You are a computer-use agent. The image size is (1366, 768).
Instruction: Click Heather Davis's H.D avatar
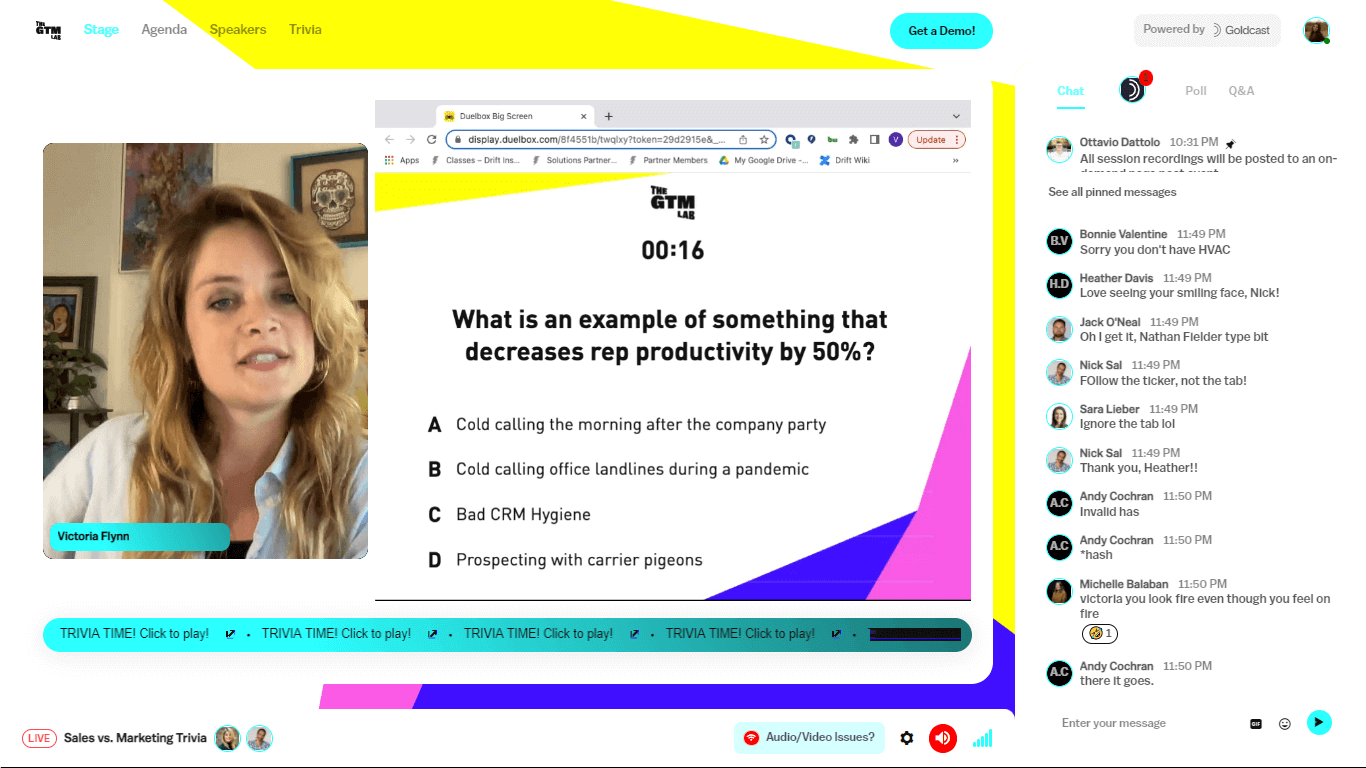point(1059,285)
